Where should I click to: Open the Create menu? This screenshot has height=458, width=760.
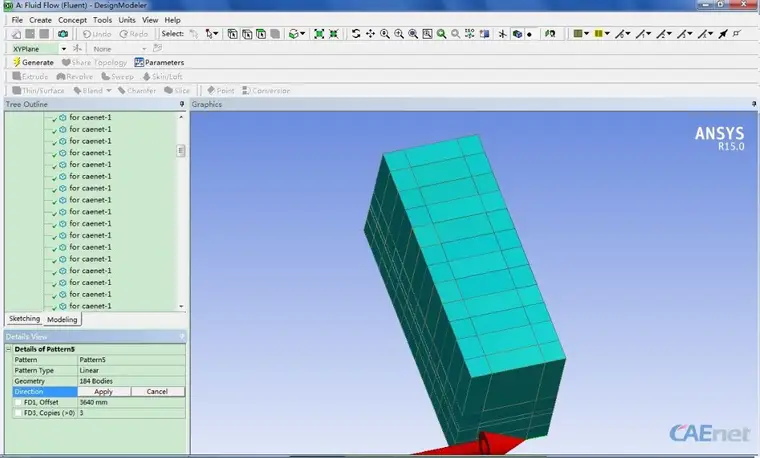[40, 20]
